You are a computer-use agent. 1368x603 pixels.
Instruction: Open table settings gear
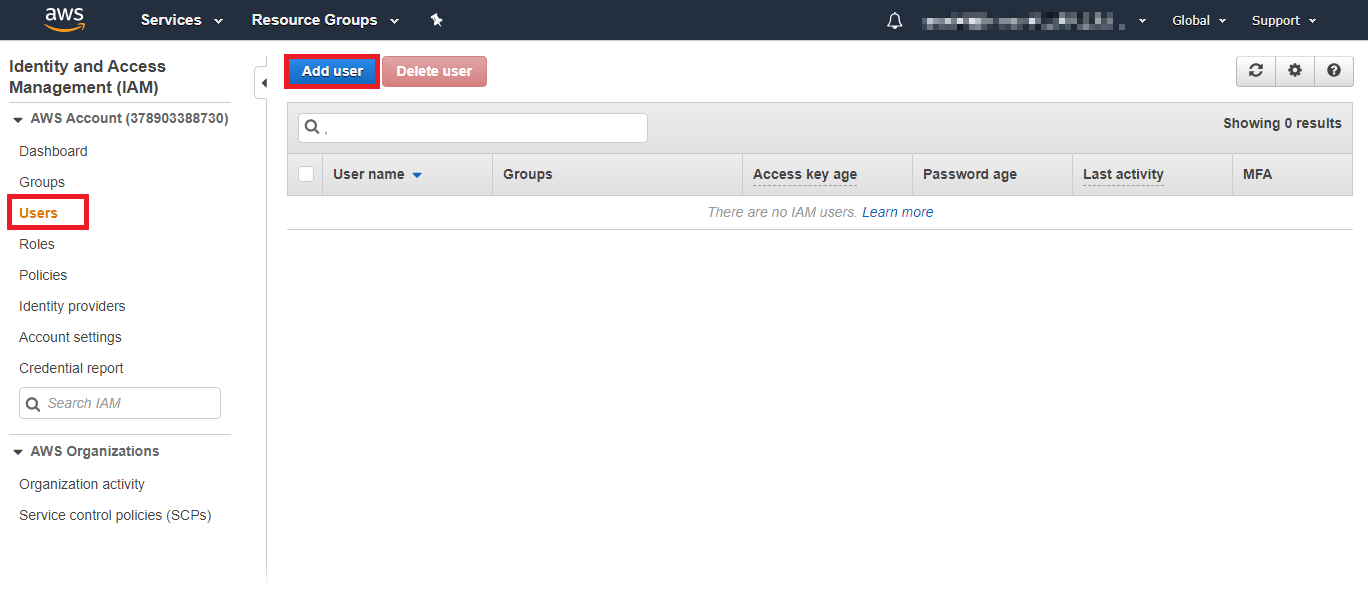pos(1295,70)
